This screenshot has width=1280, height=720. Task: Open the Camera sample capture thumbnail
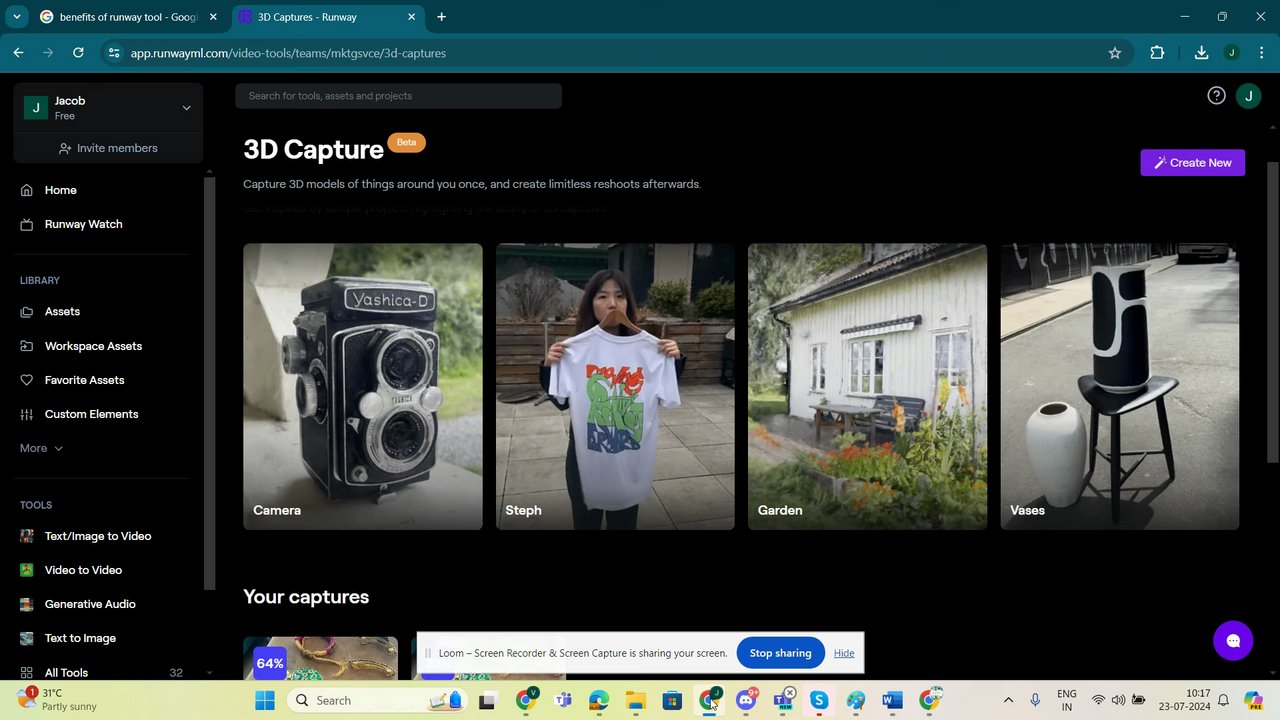tap(362, 386)
